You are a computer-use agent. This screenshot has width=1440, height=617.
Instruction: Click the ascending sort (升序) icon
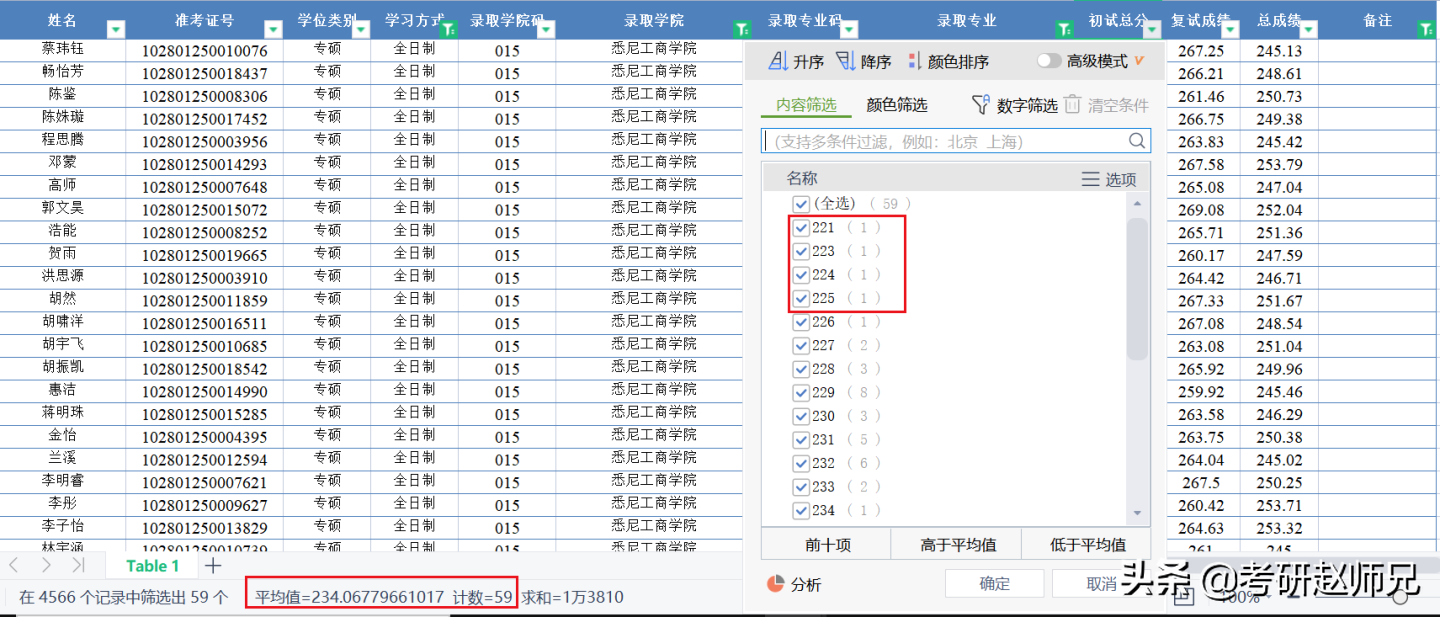780,61
